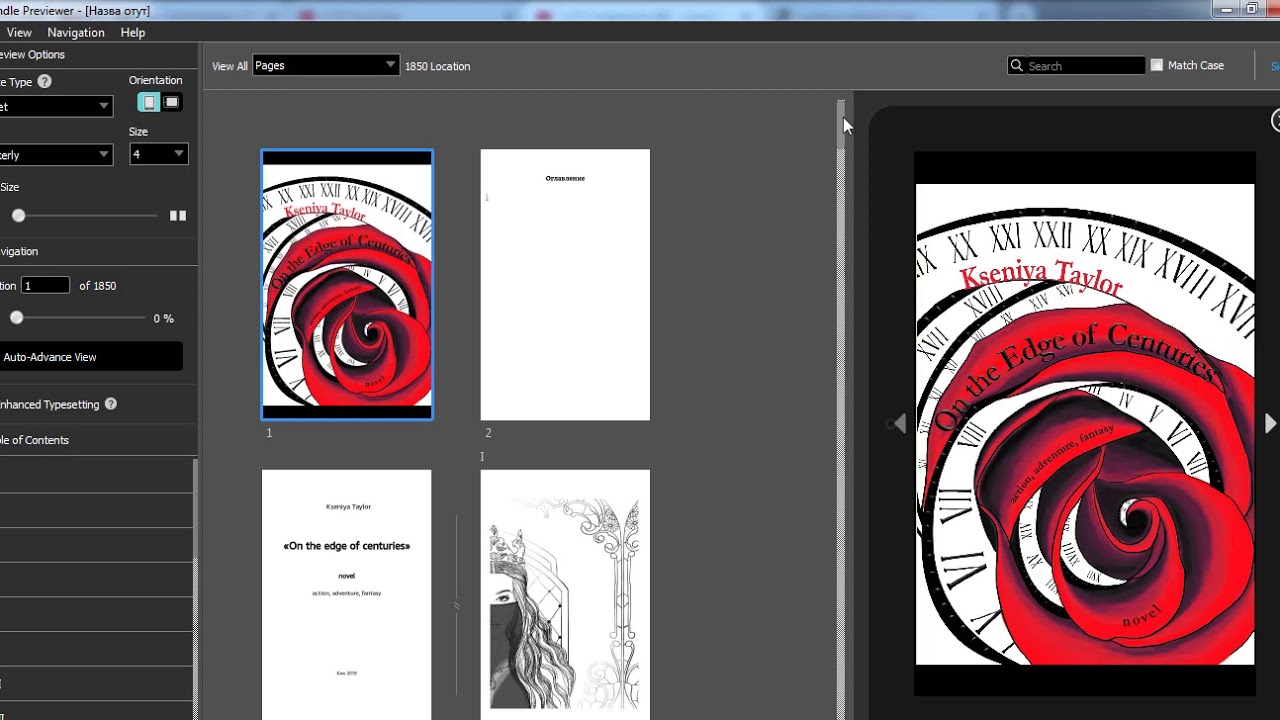Open the Navigation menu
Viewport: 1280px width, 720px height.
(76, 32)
